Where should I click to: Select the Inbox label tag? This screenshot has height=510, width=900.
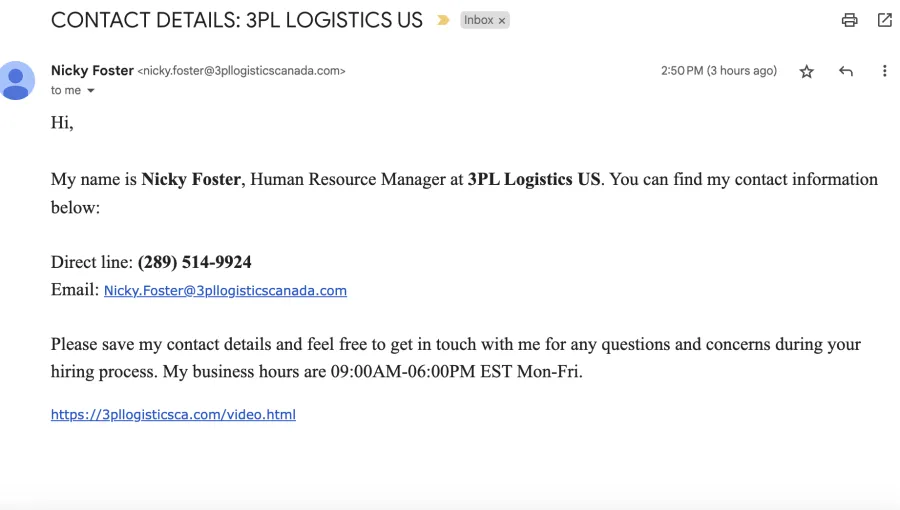[x=479, y=20]
